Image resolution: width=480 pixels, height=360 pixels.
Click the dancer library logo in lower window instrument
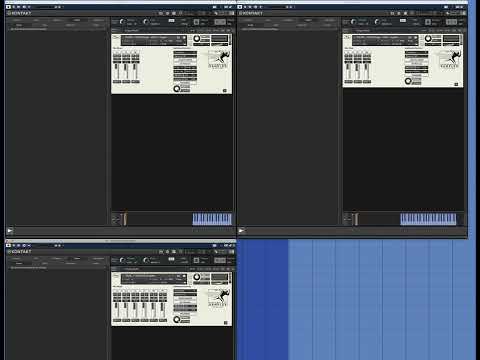point(218,298)
